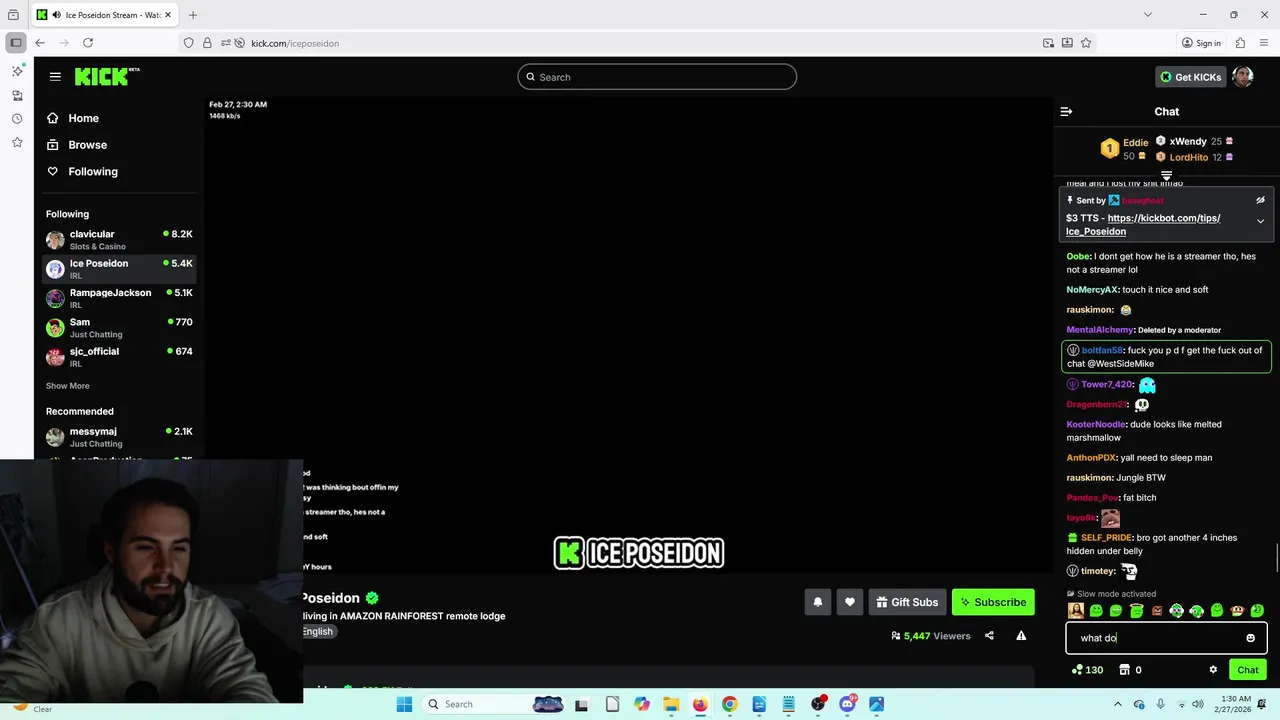
Task: Insert the Jesus portrait emote
Action: [1076, 611]
